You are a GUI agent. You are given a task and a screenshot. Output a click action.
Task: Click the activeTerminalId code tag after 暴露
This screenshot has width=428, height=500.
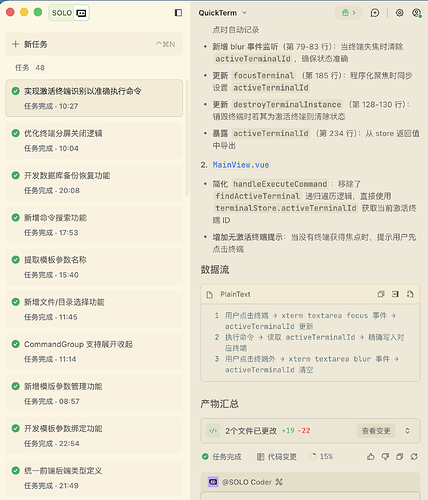pyautogui.click(x=271, y=133)
